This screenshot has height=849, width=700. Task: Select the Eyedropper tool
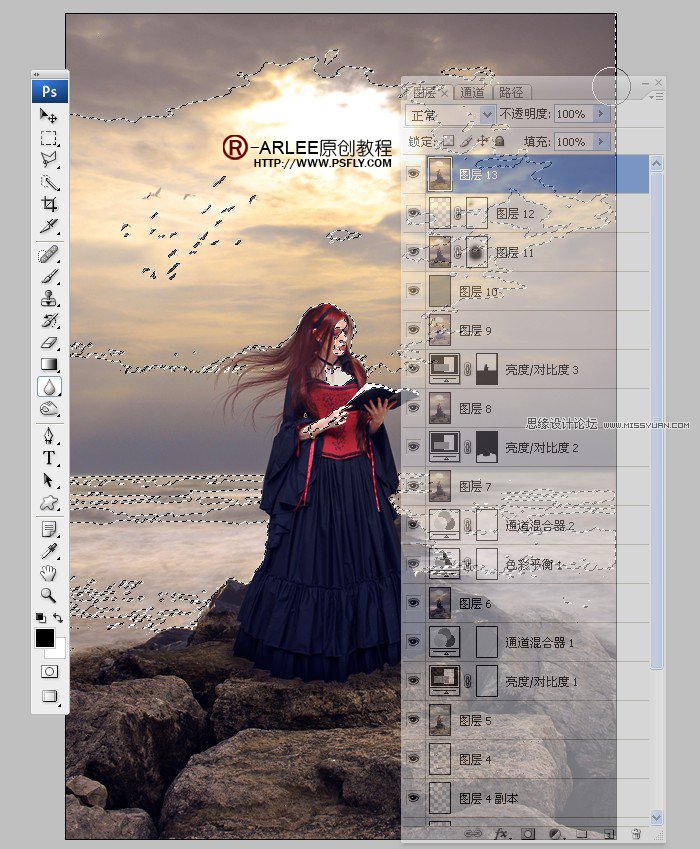coord(49,551)
